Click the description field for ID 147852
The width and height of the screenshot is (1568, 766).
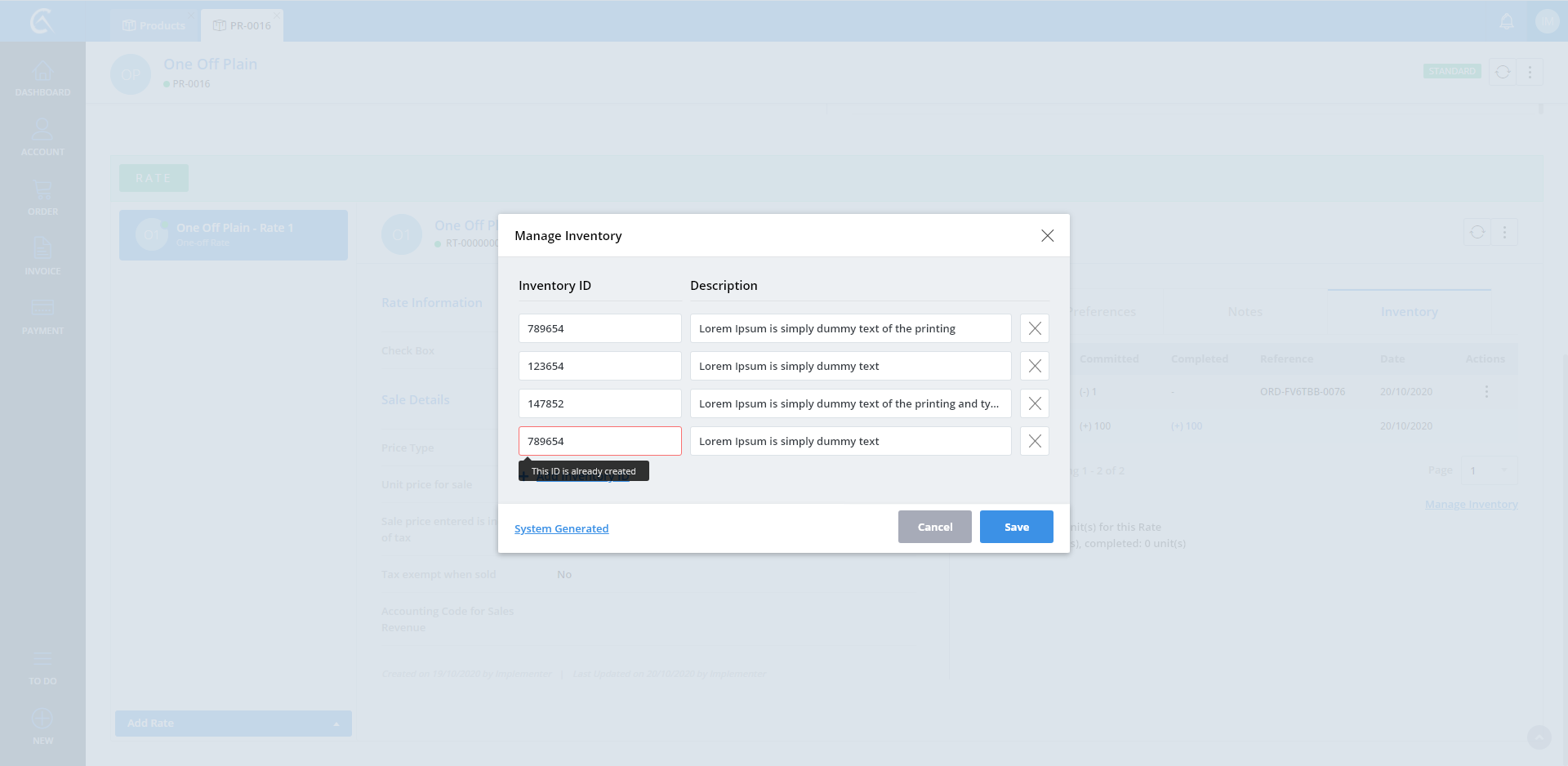[850, 403]
